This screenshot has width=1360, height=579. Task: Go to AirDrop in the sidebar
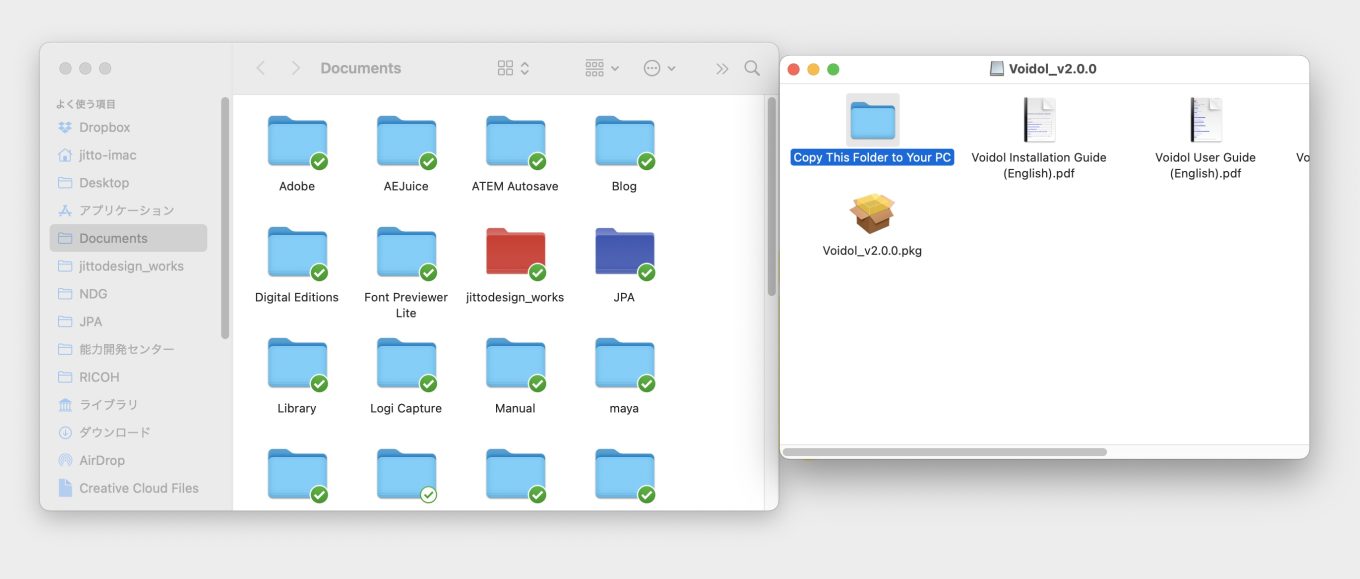pos(102,460)
